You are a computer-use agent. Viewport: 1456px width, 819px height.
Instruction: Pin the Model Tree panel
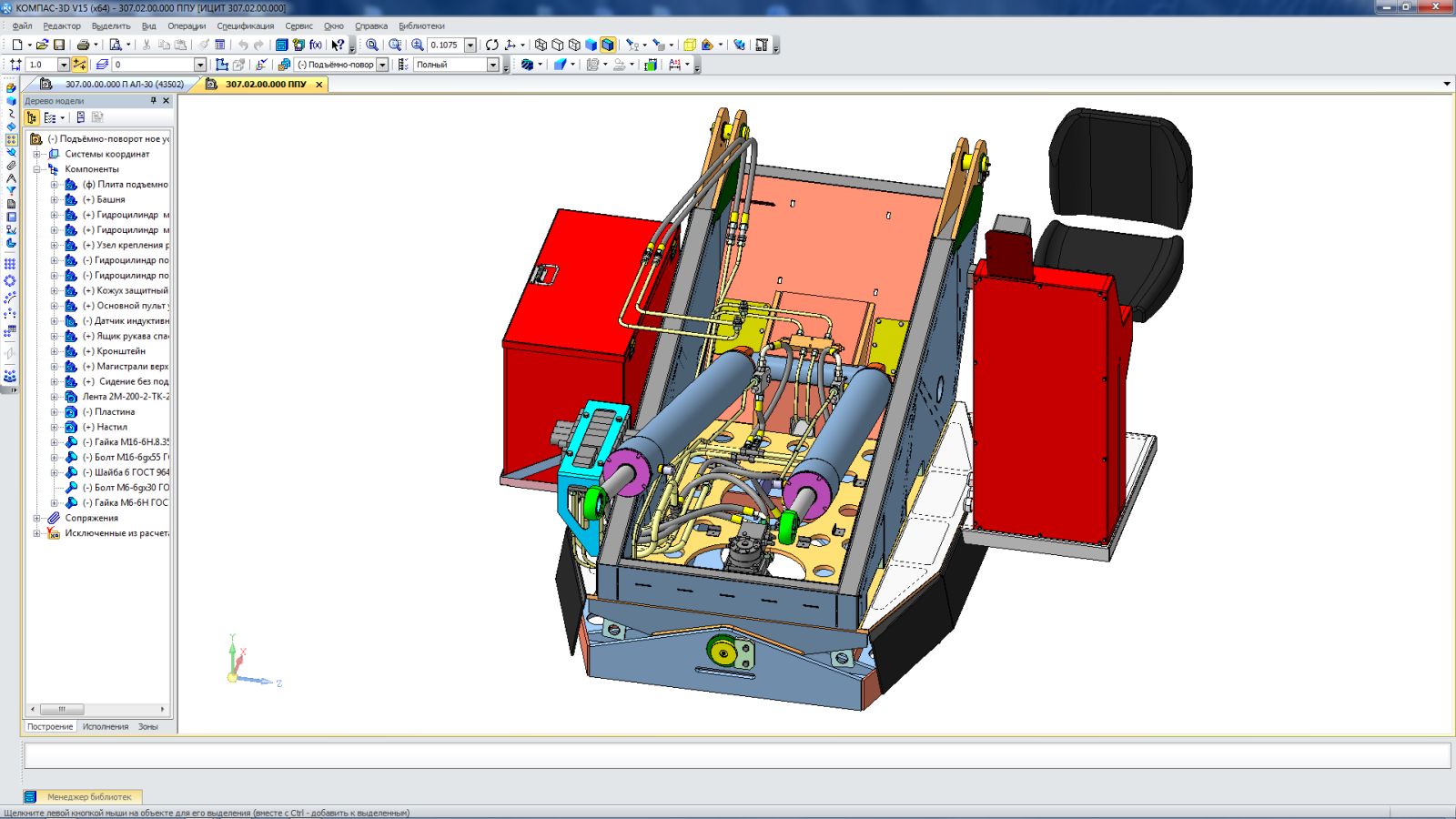tap(153, 101)
